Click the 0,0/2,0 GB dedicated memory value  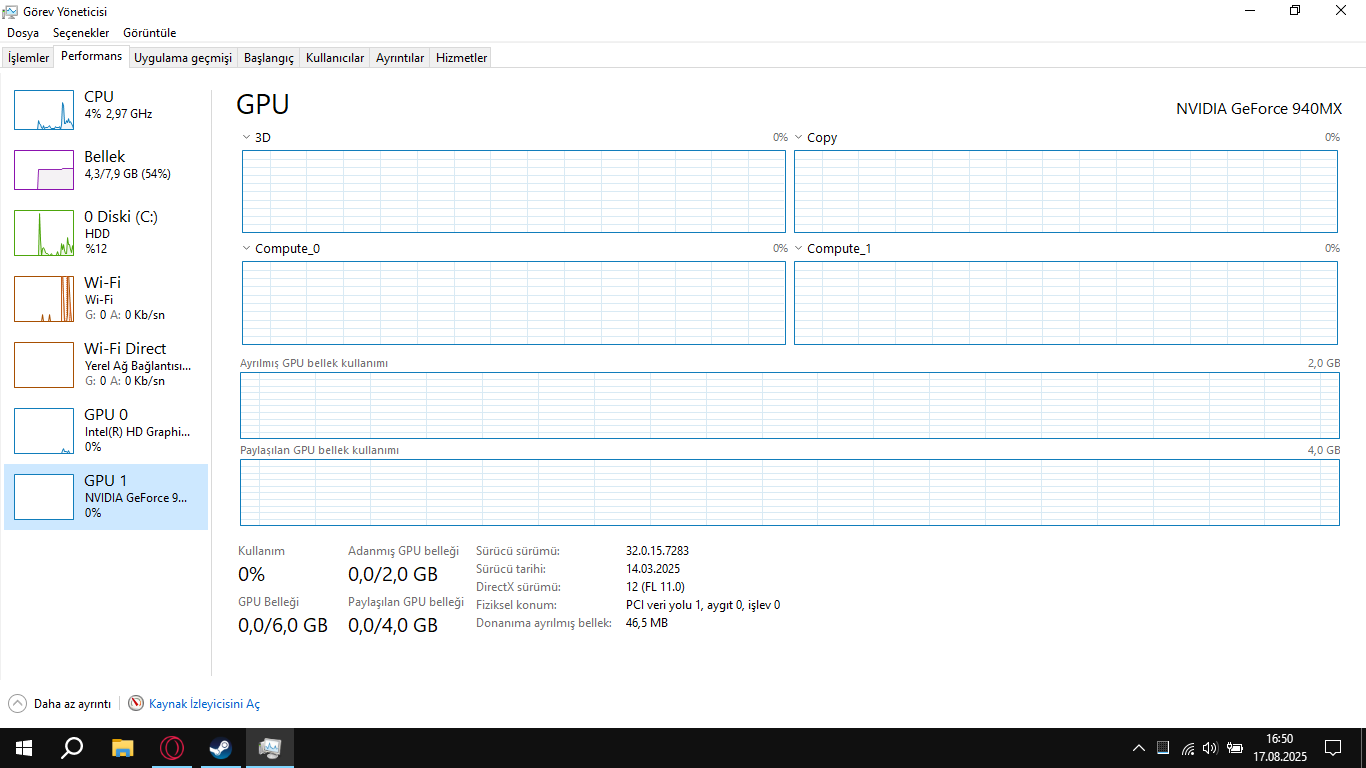click(x=393, y=574)
